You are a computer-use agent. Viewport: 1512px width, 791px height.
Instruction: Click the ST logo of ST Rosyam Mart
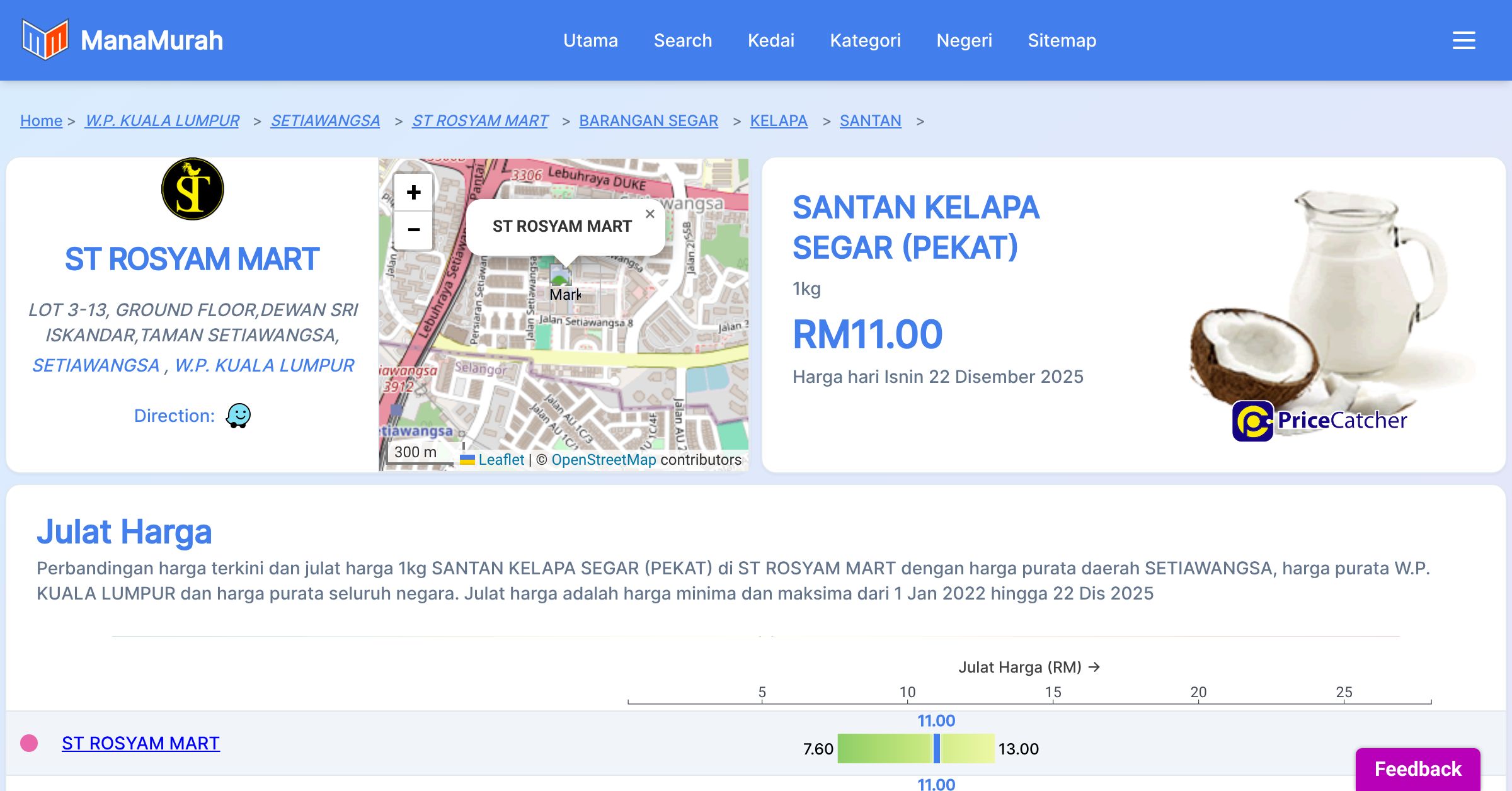pos(192,189)
